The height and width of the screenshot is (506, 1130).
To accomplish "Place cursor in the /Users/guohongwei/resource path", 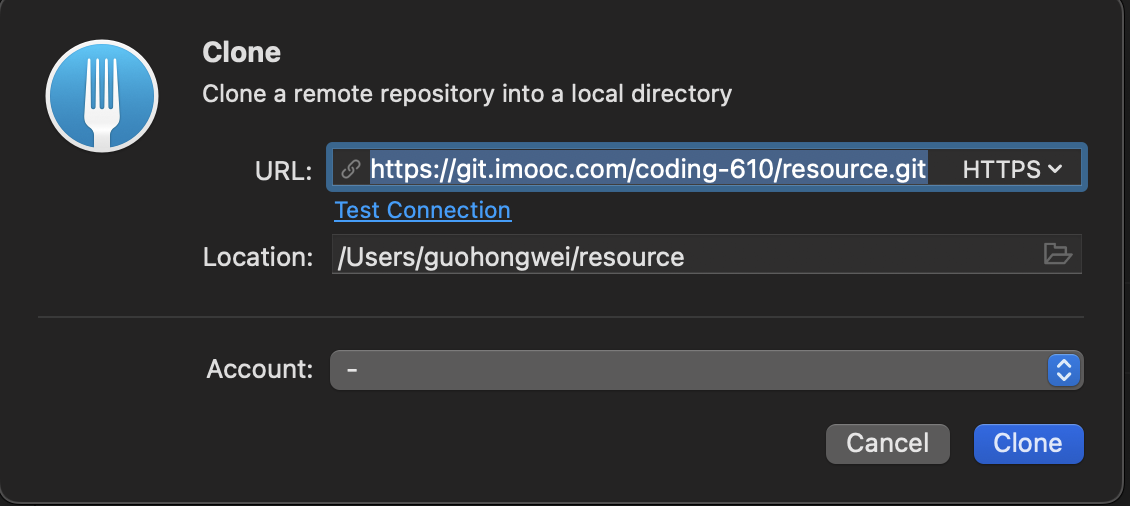I will click(510, 257).
